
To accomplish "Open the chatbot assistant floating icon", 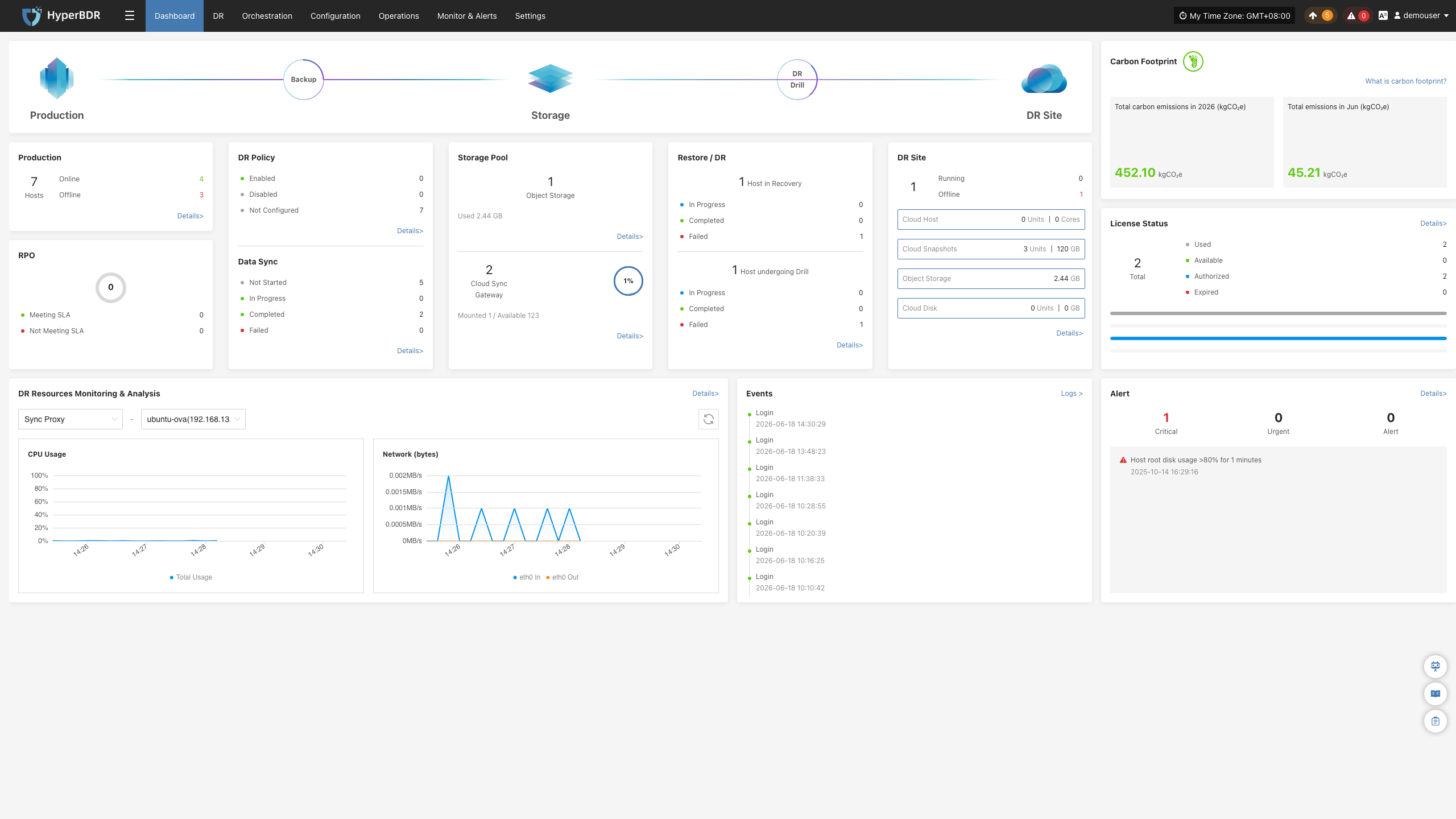I will click(x=1436, y=667).
